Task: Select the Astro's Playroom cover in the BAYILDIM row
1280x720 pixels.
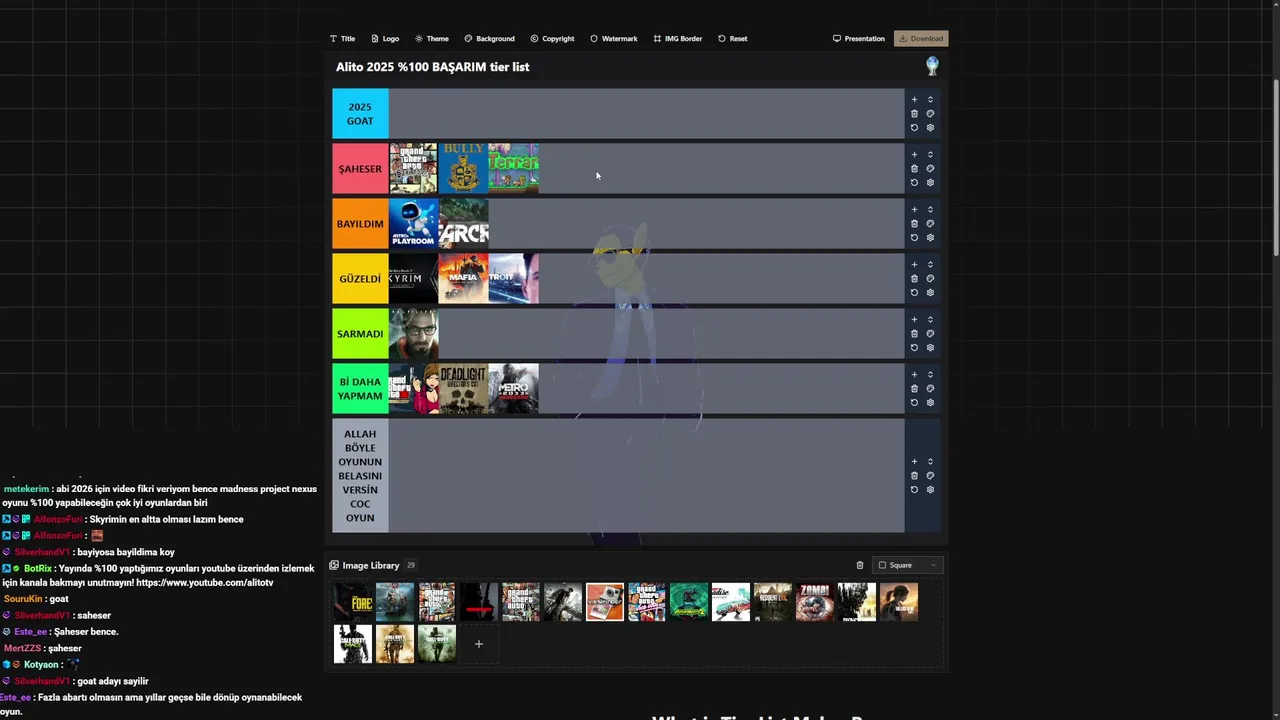Action: (414, 223)
